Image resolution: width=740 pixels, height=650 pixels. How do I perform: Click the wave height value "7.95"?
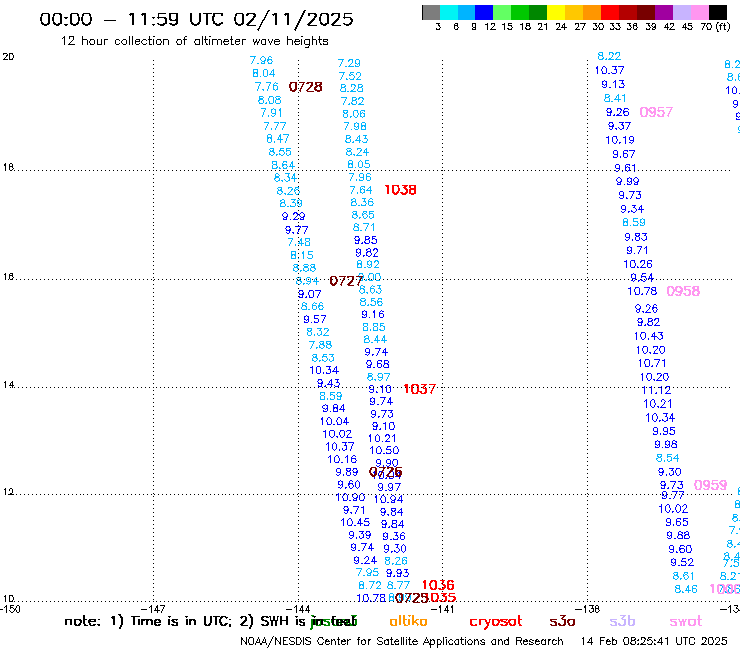click(x=367, y=572)
